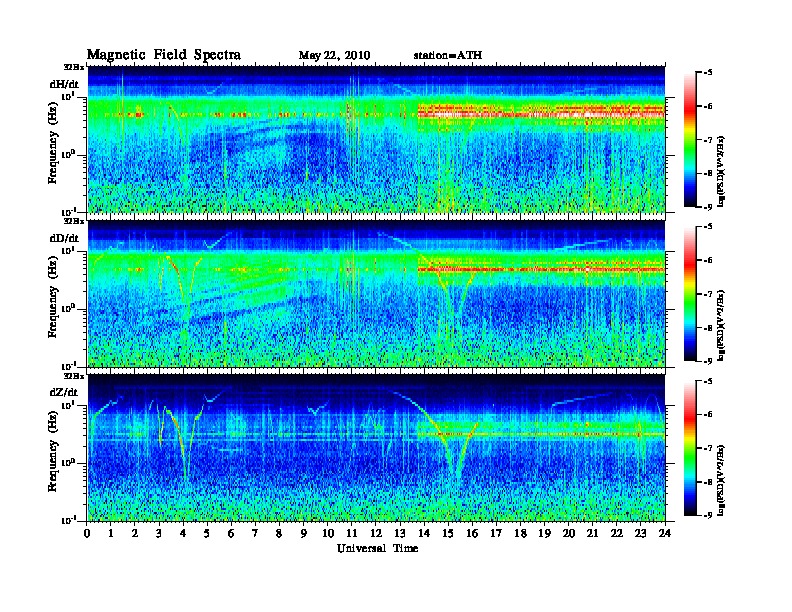Click hour tick label "16" on time axis

point(472,533)
